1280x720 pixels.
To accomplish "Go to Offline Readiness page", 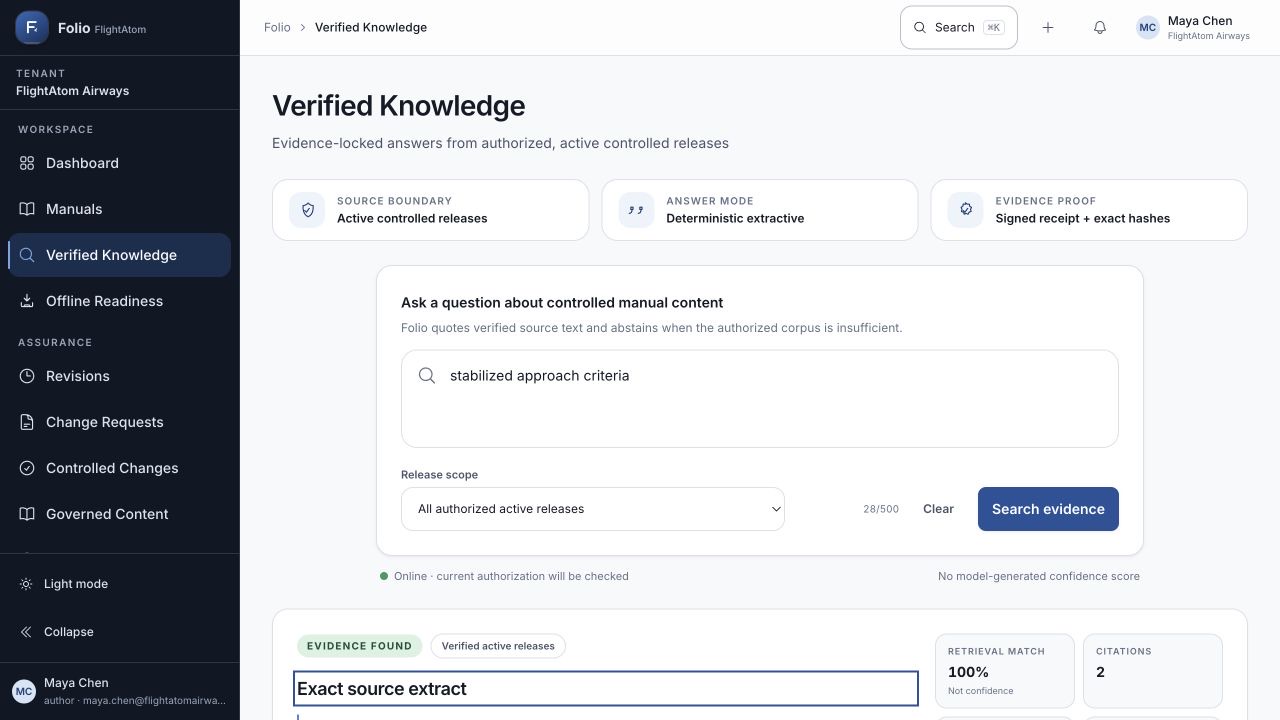I will click(x=120, y=301).
